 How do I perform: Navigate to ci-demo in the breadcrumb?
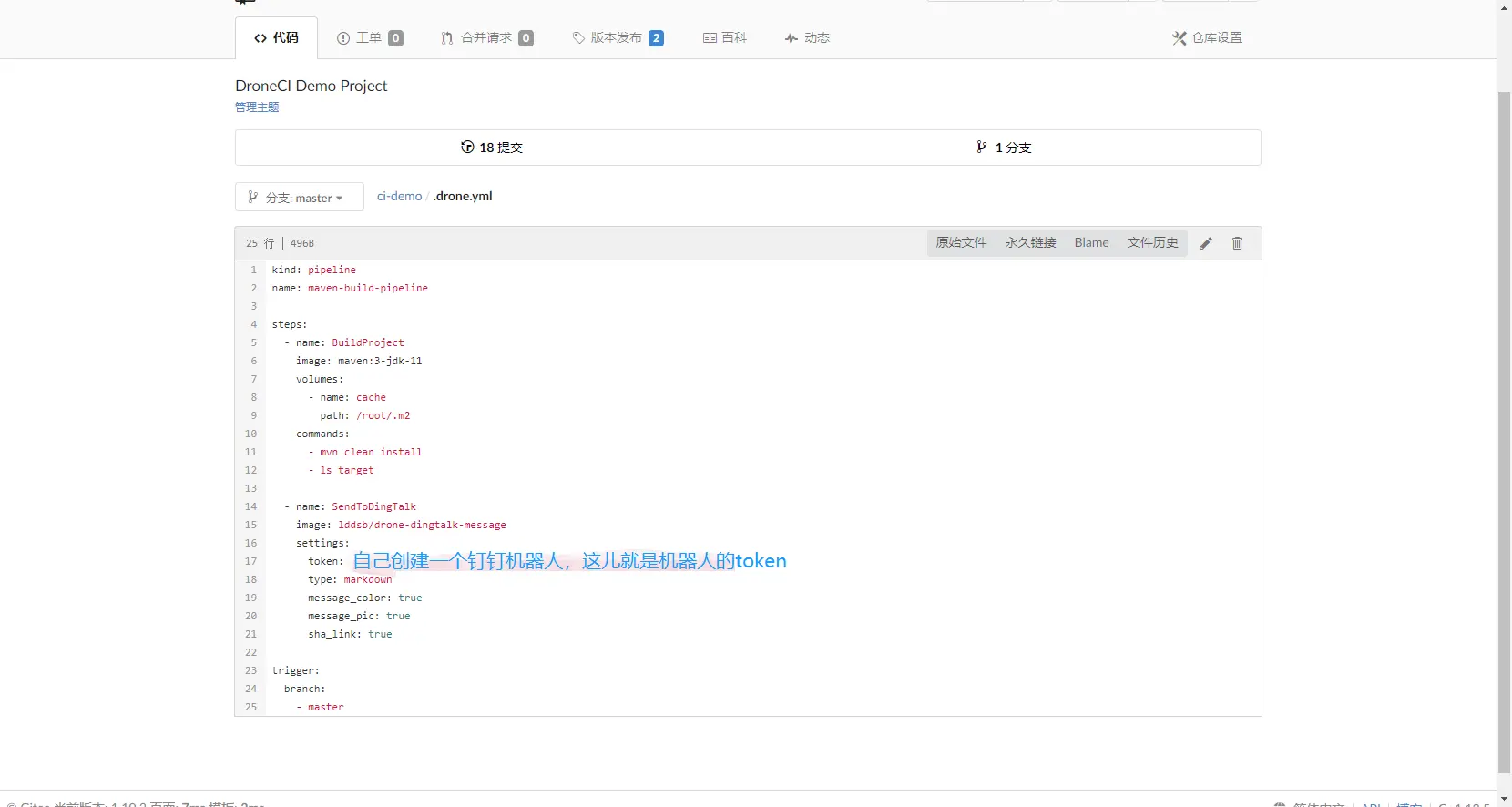click(400, 197)
